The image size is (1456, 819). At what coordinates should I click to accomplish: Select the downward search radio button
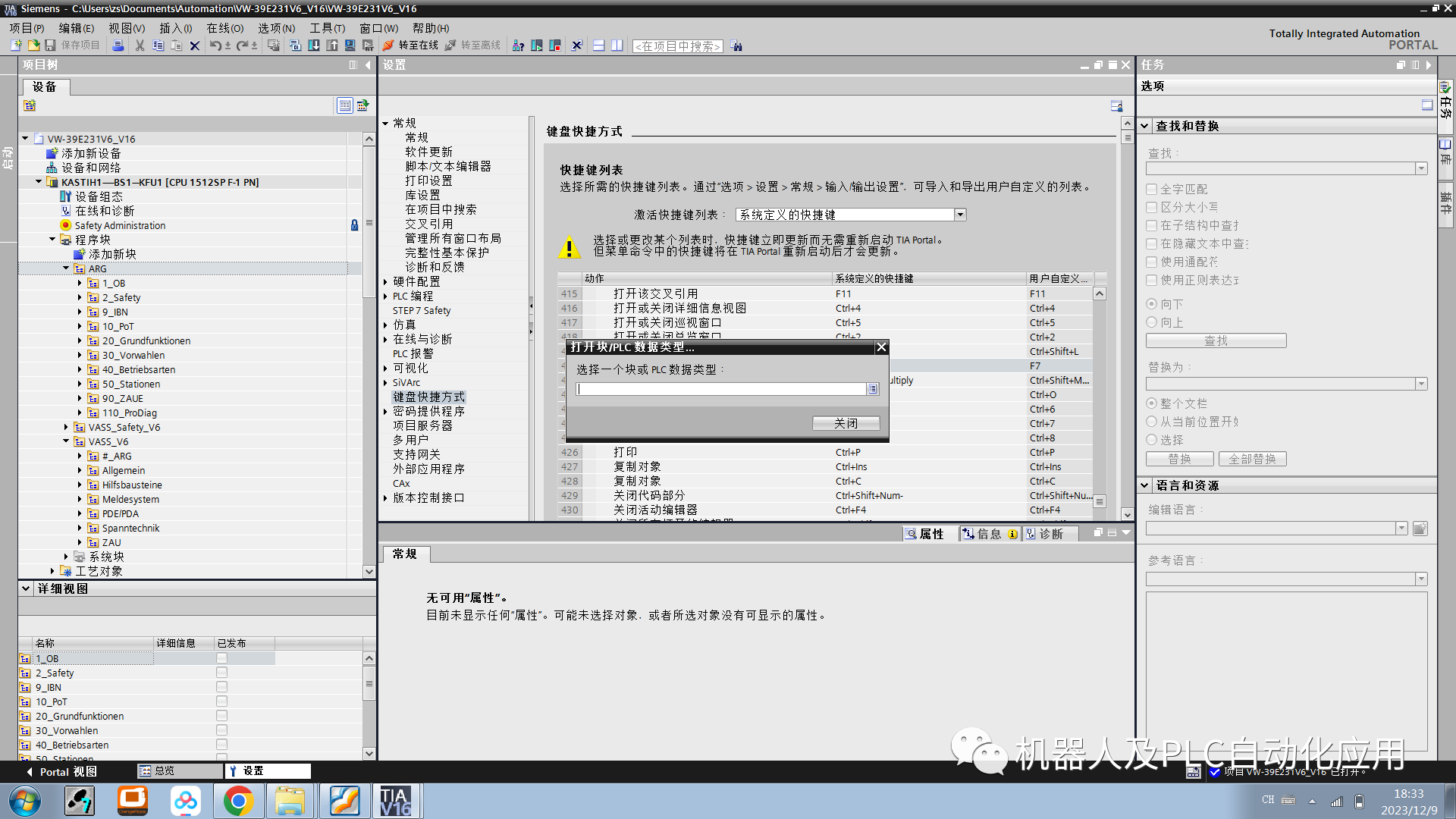click(x=1151, y=304)
